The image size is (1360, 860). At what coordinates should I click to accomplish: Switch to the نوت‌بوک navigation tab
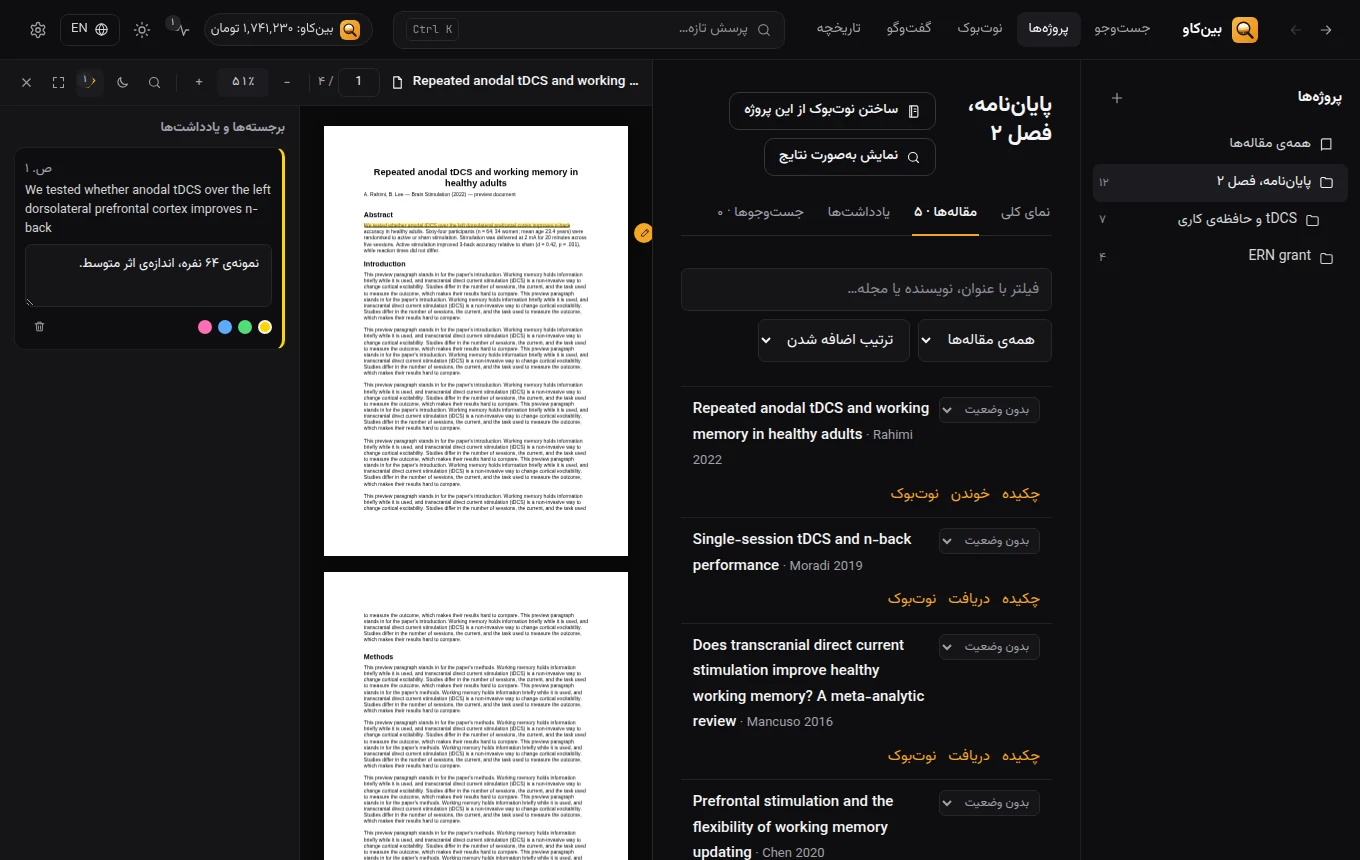click(x=980, y=29)
